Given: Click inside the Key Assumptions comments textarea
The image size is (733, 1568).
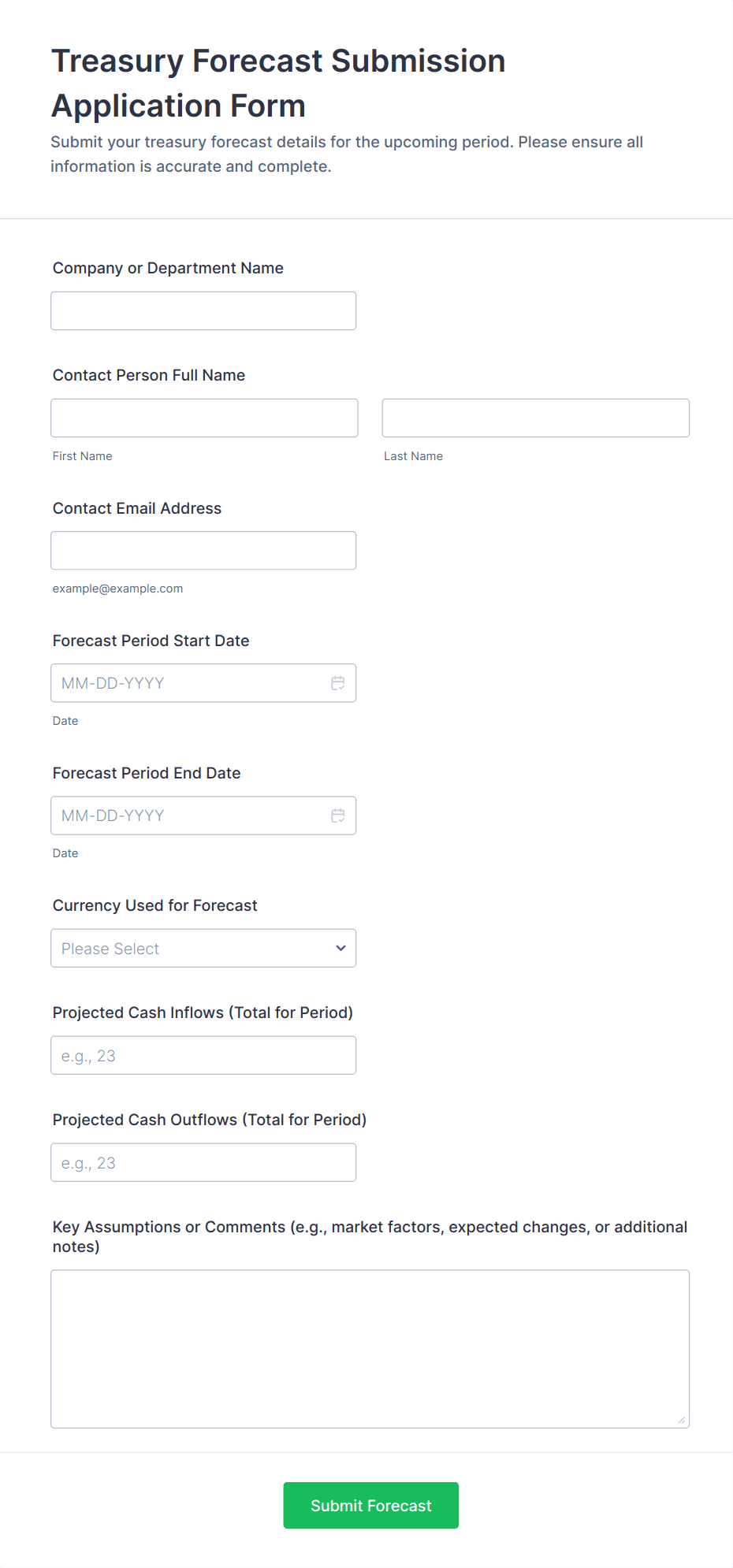Looking at the screenshot, I should (370, 1348).
